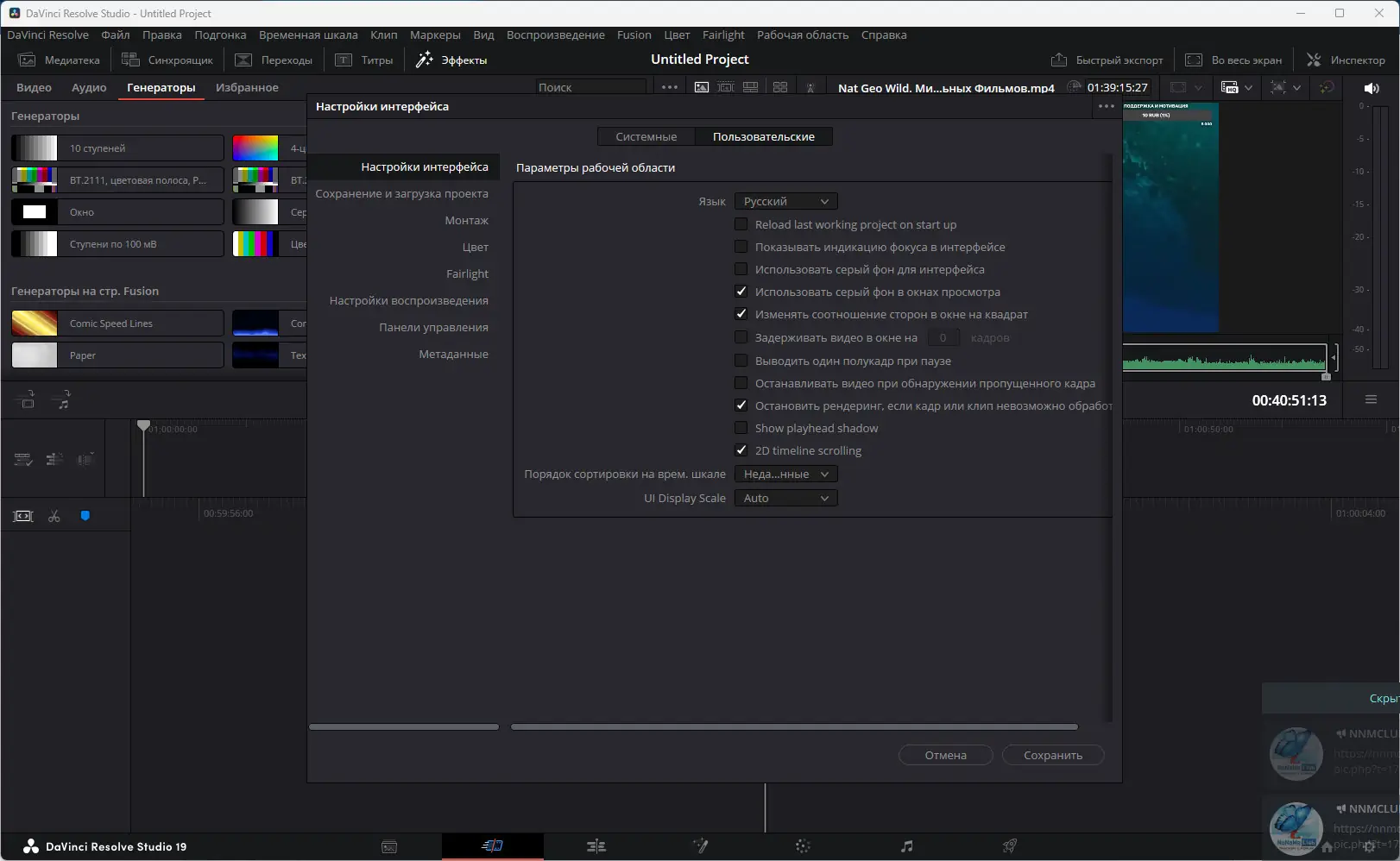This screenshot has height=861, width=1400.
Task: Open the Переходы transitions panel
Action: click(274, 60)
